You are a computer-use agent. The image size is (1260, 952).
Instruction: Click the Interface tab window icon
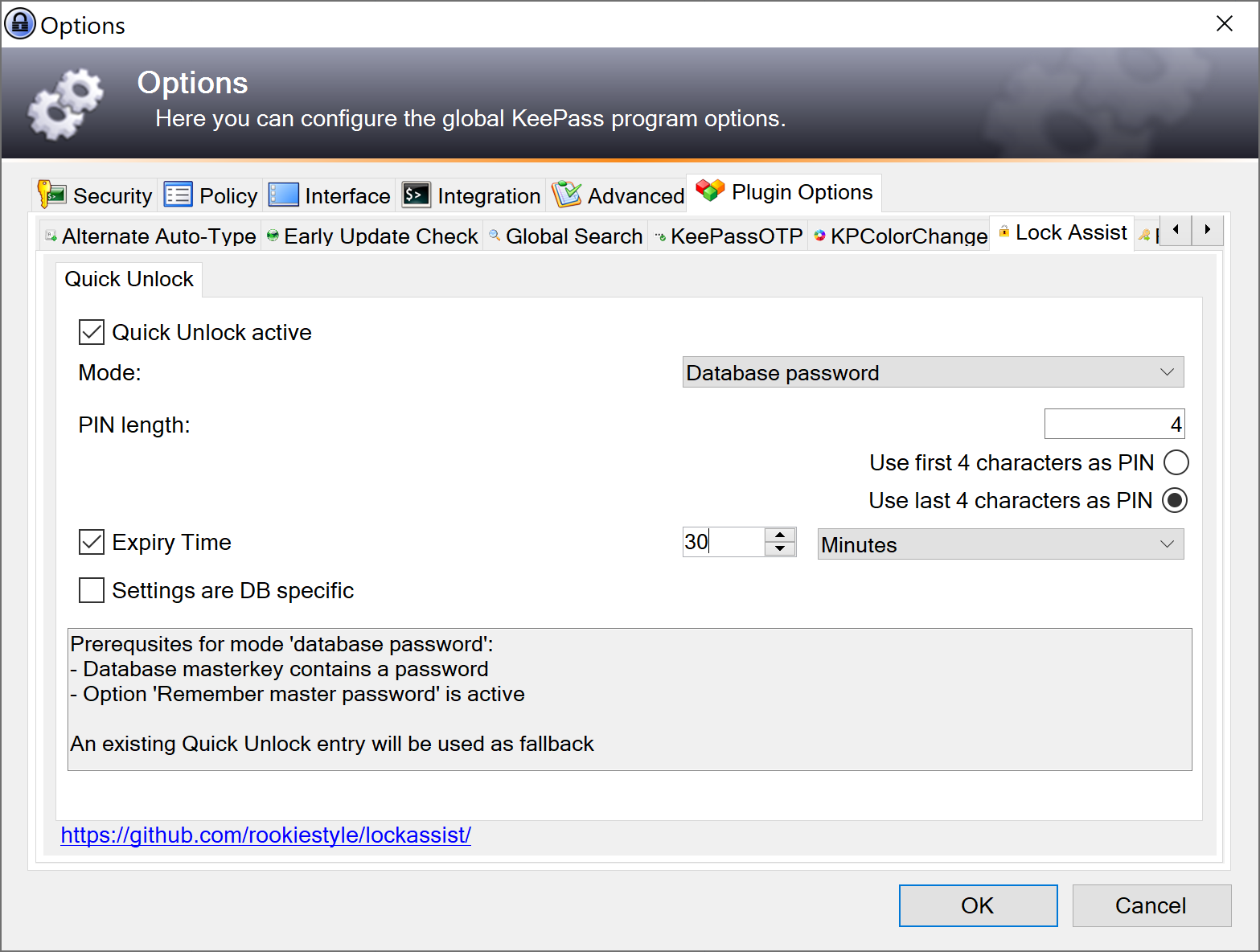pos(283,195)
